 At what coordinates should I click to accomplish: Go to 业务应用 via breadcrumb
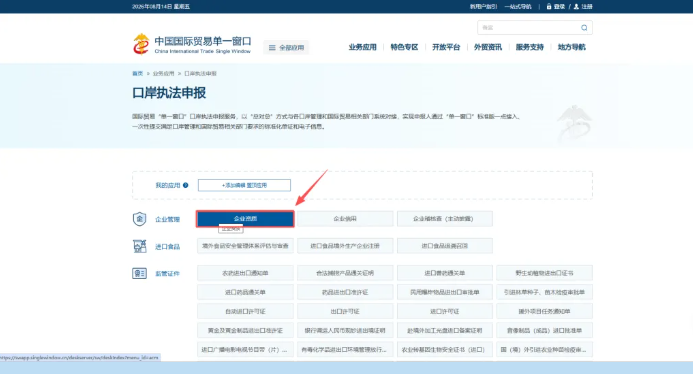click(x=164, y=73)
